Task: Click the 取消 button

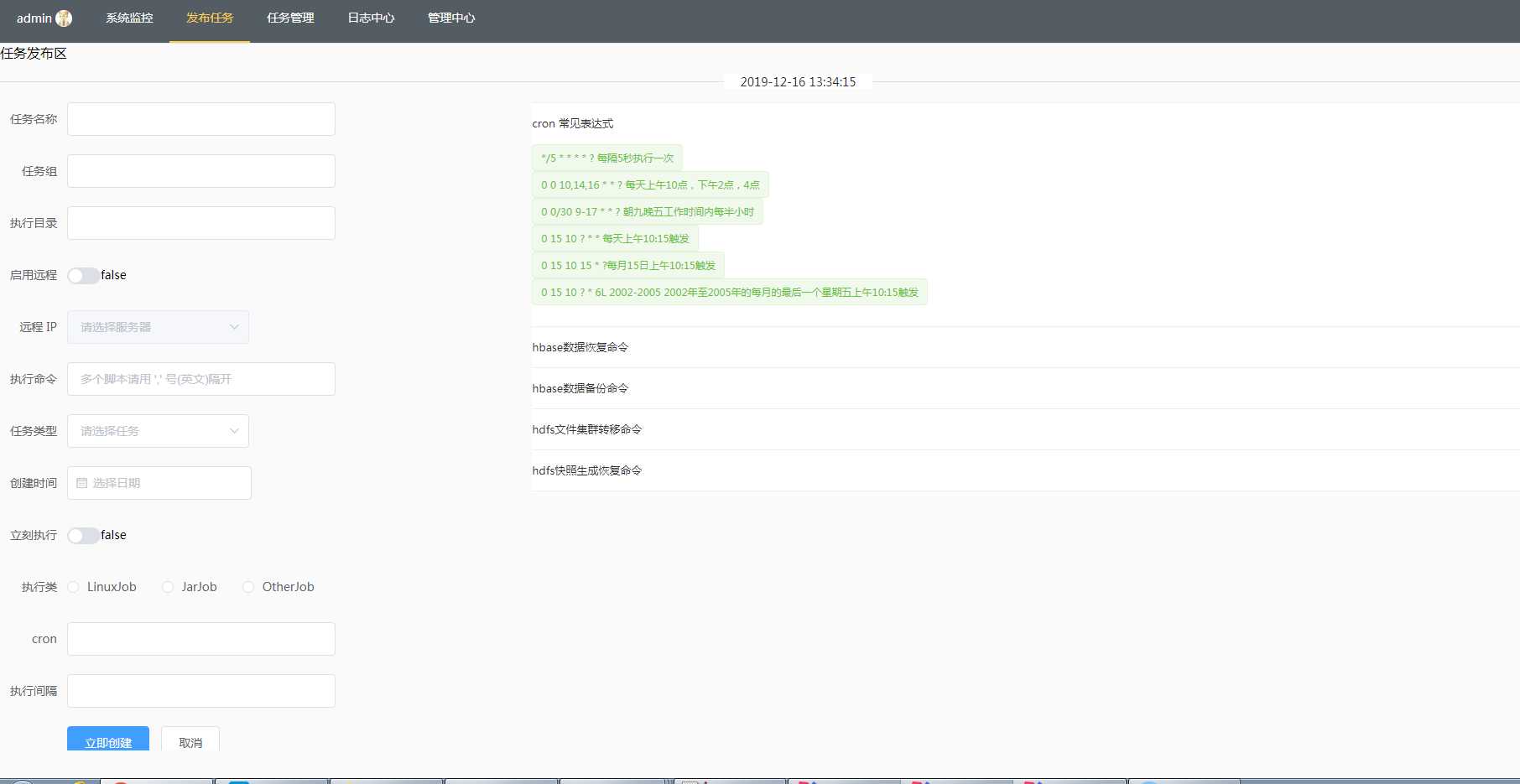Action: point(190,739)
